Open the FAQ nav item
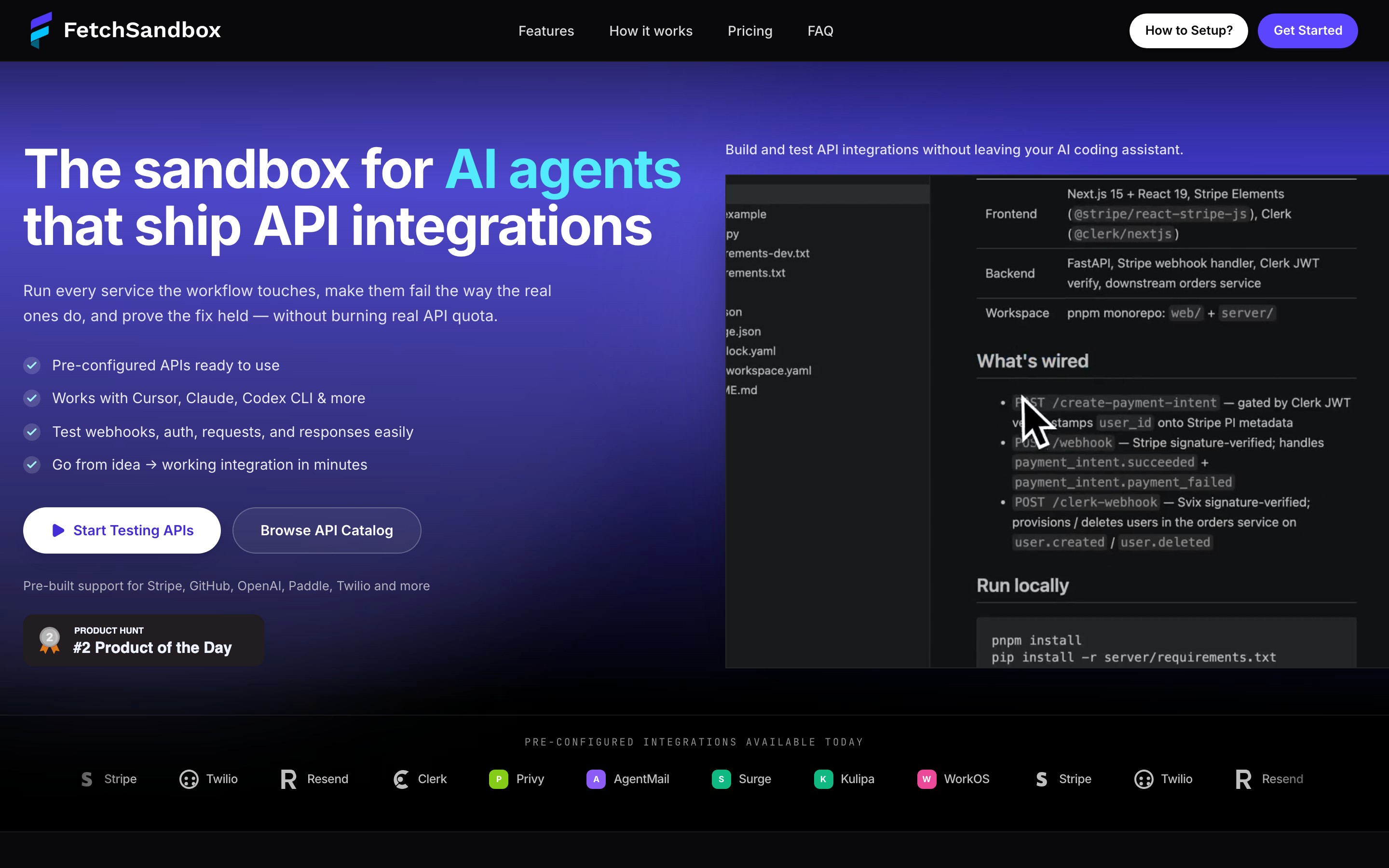Image resolution: width=1389 pixels, height=868 pixels. [820, 31]
